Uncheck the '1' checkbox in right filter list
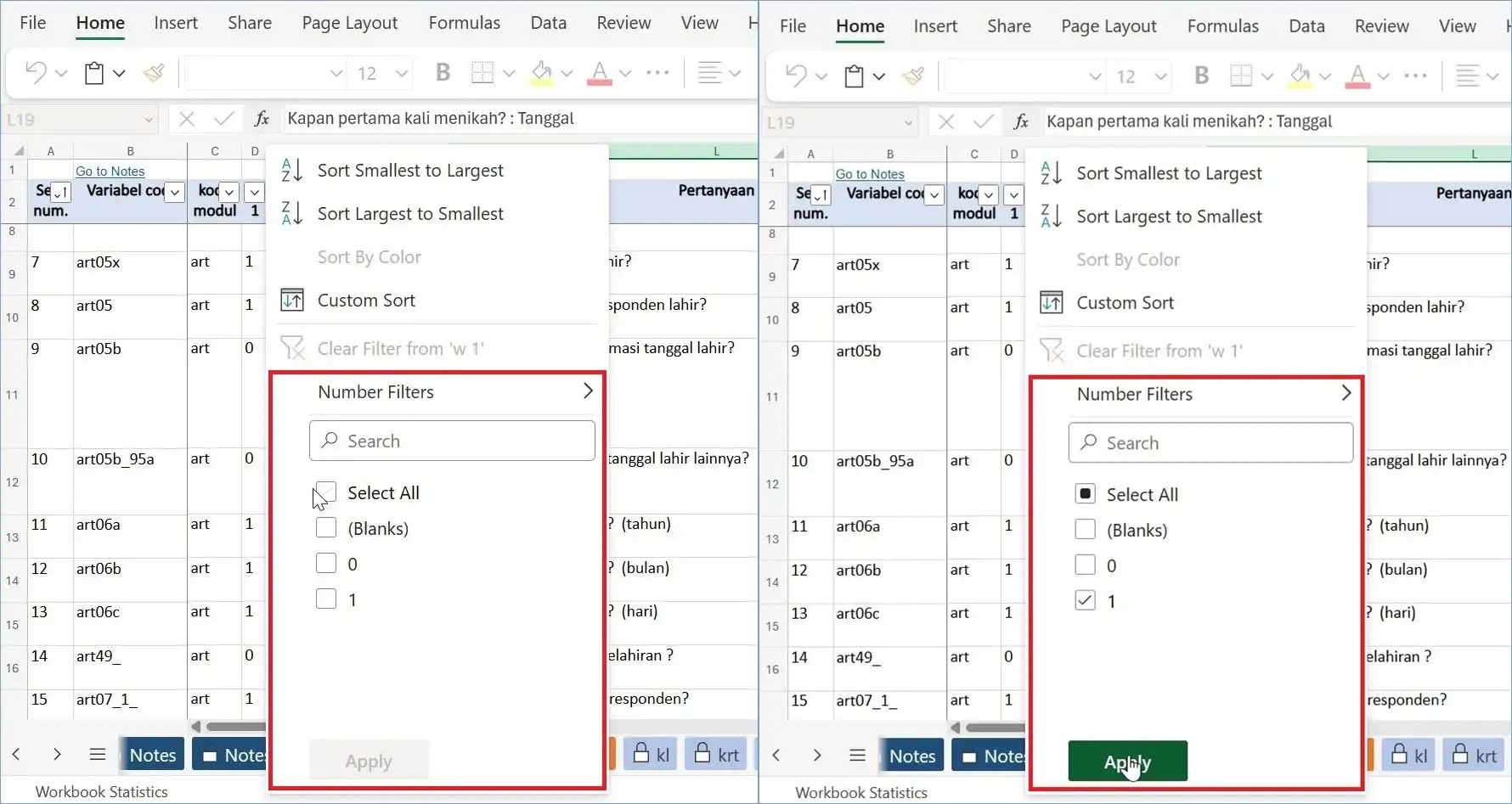This screenshot has width=1512, height=804. [x=1085, y=601]
